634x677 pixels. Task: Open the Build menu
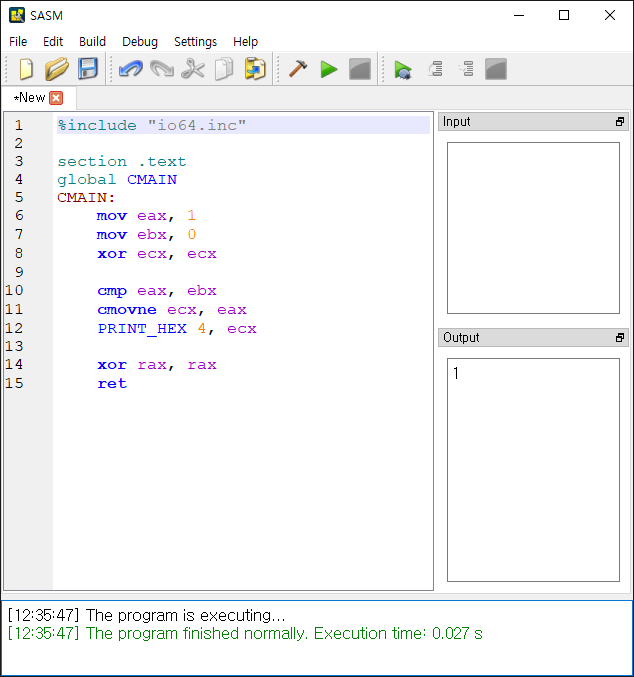(92, 41)
